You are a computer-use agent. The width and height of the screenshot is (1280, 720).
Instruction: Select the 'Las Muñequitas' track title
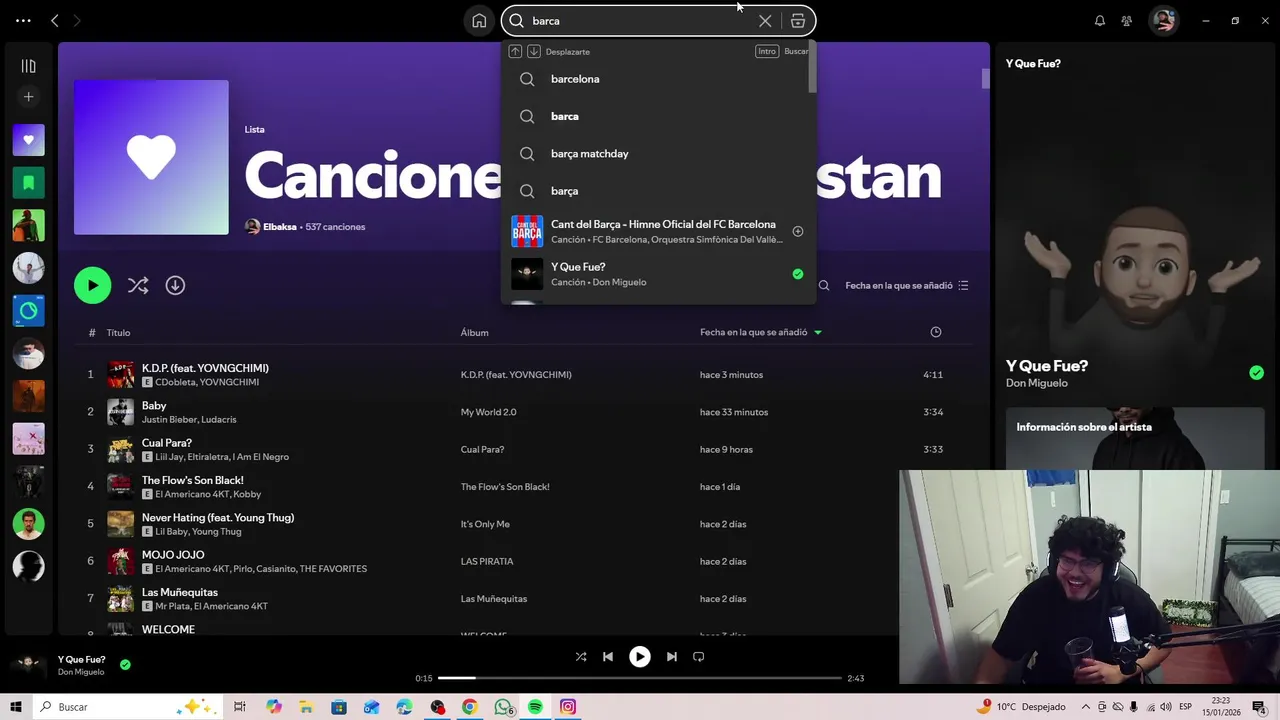[180, 593]
